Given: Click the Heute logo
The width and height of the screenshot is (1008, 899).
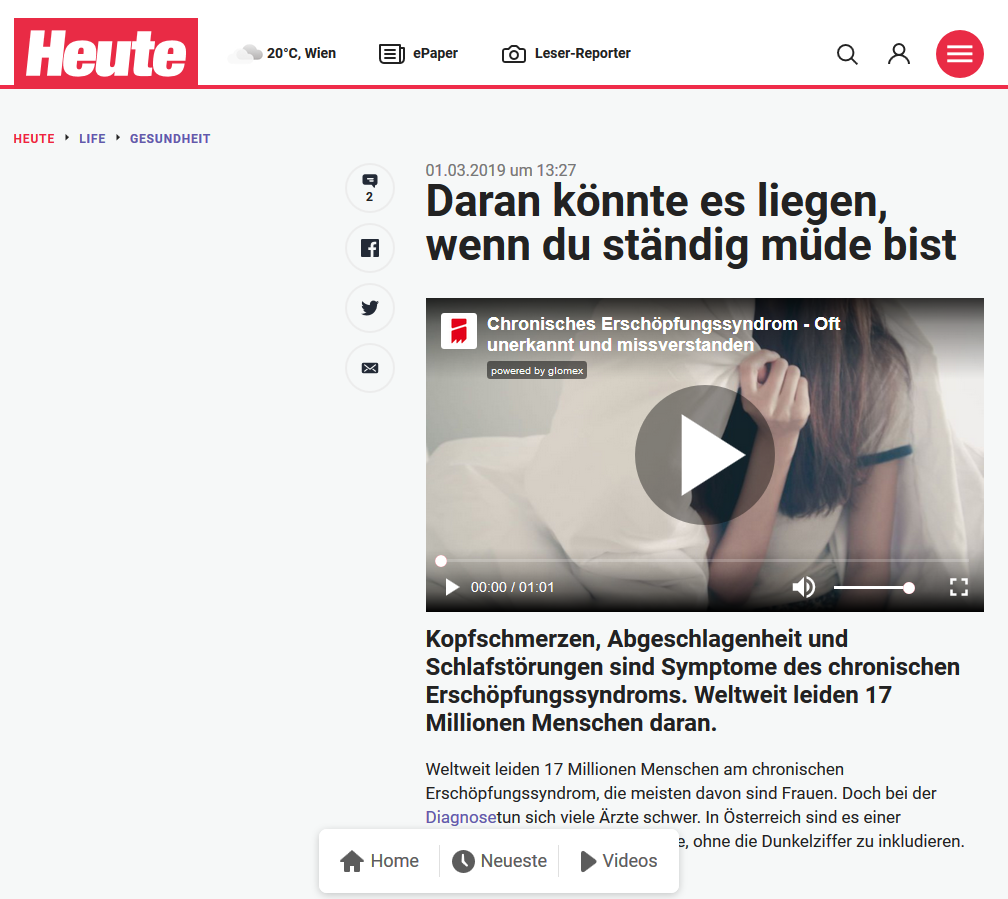Looking at the screenshot, I should (x=106, y=52).
